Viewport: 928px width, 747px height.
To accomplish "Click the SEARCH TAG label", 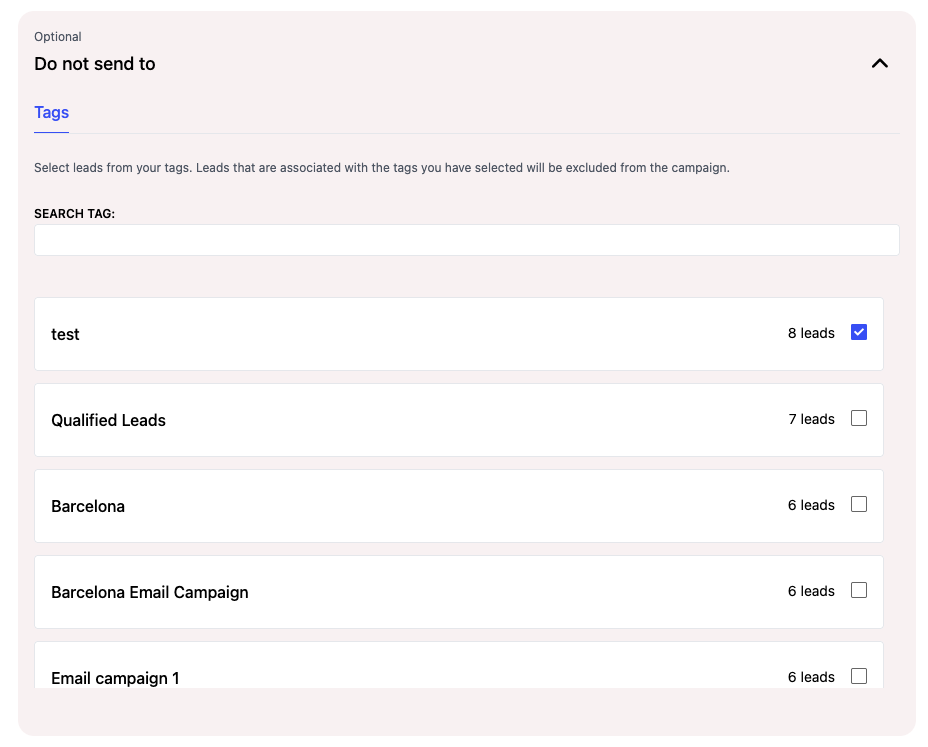I will [75, 214].
